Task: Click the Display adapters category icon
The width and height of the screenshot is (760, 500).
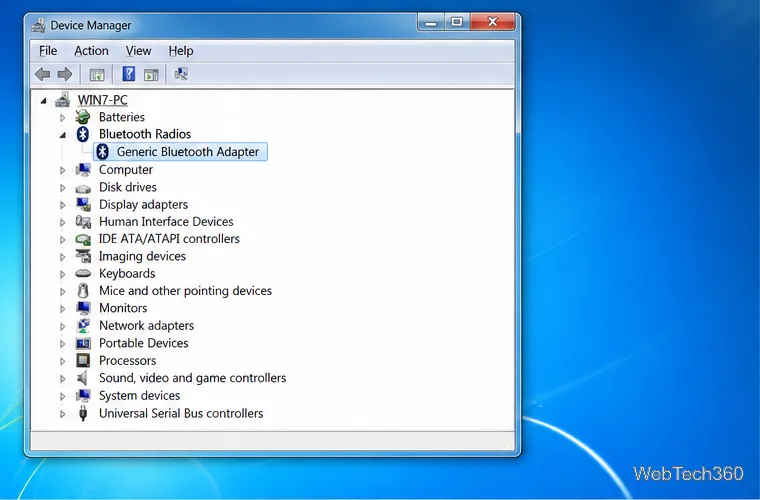Action: [83, 204]
